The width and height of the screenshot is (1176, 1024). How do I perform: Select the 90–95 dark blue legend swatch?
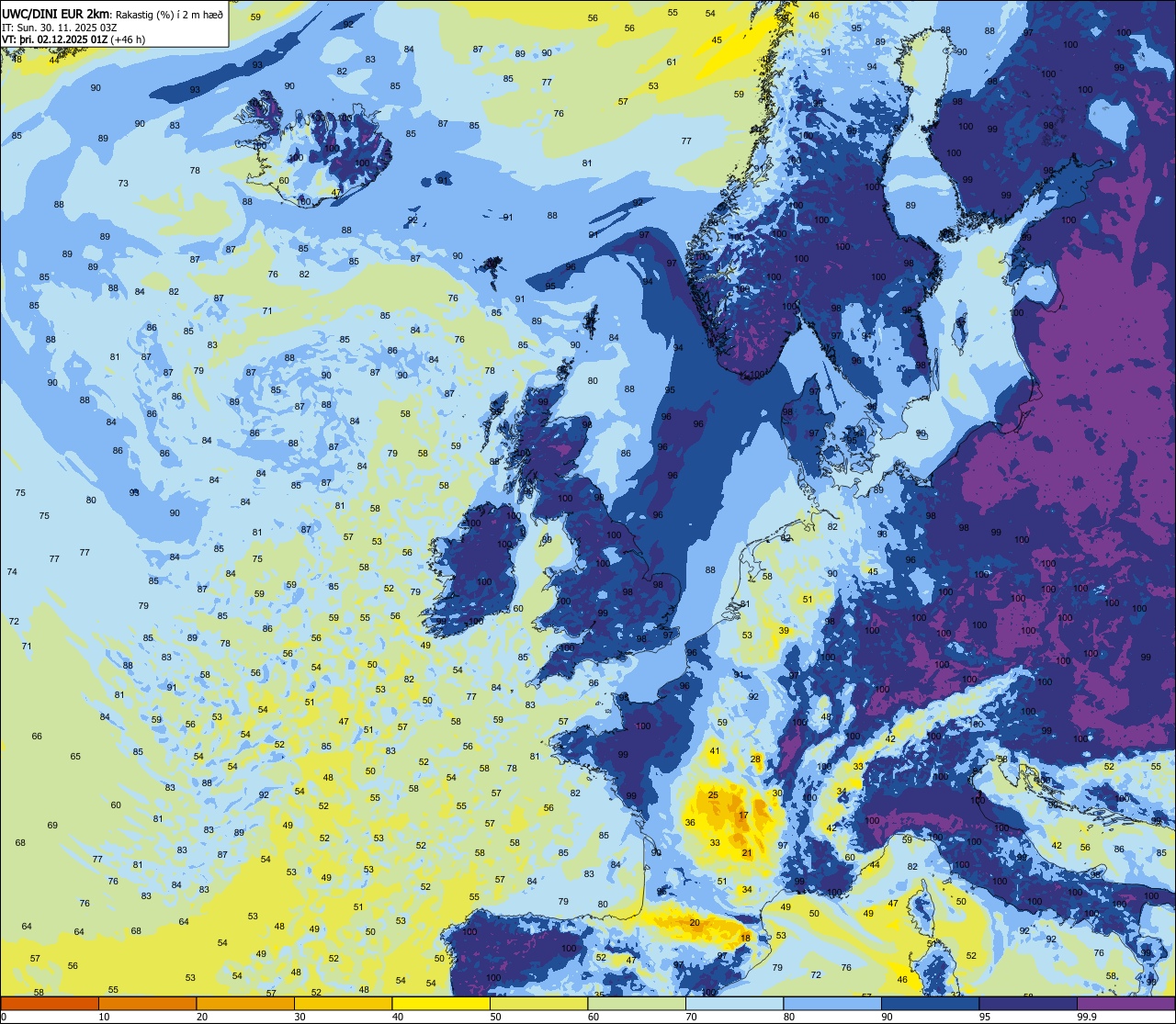click(x=930, y=1003)
